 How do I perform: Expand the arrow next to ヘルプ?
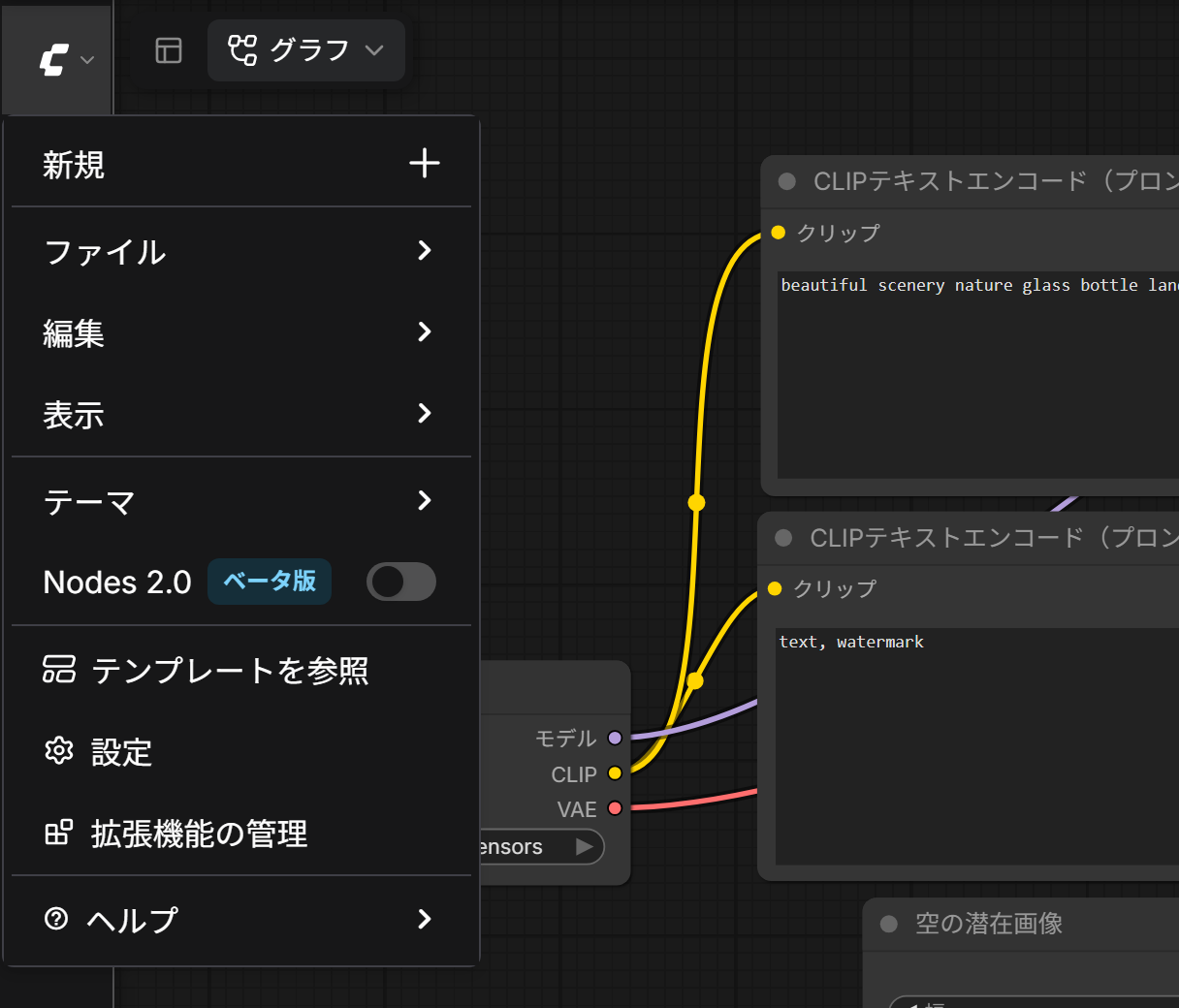(x=425, y=919)
